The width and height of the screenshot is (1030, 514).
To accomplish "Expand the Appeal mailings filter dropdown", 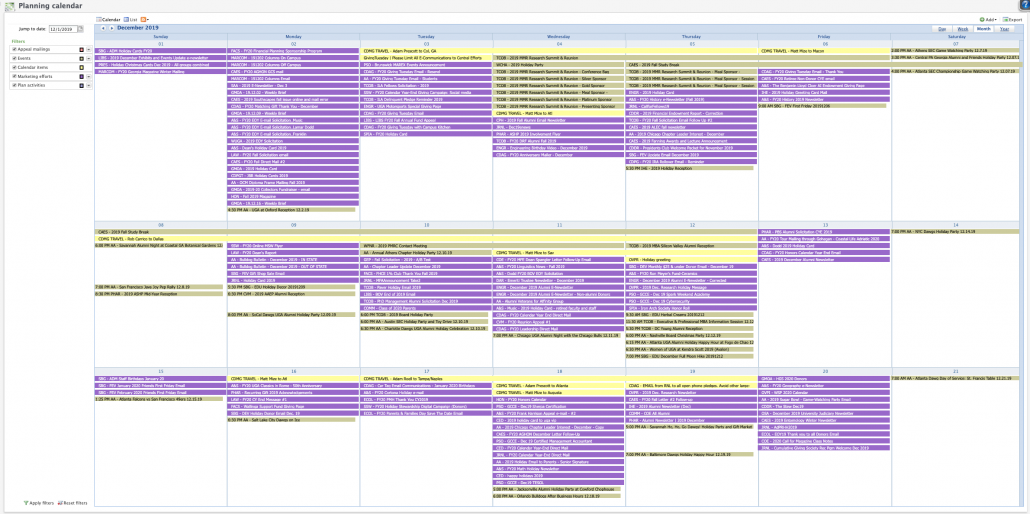I will [88, 49].
